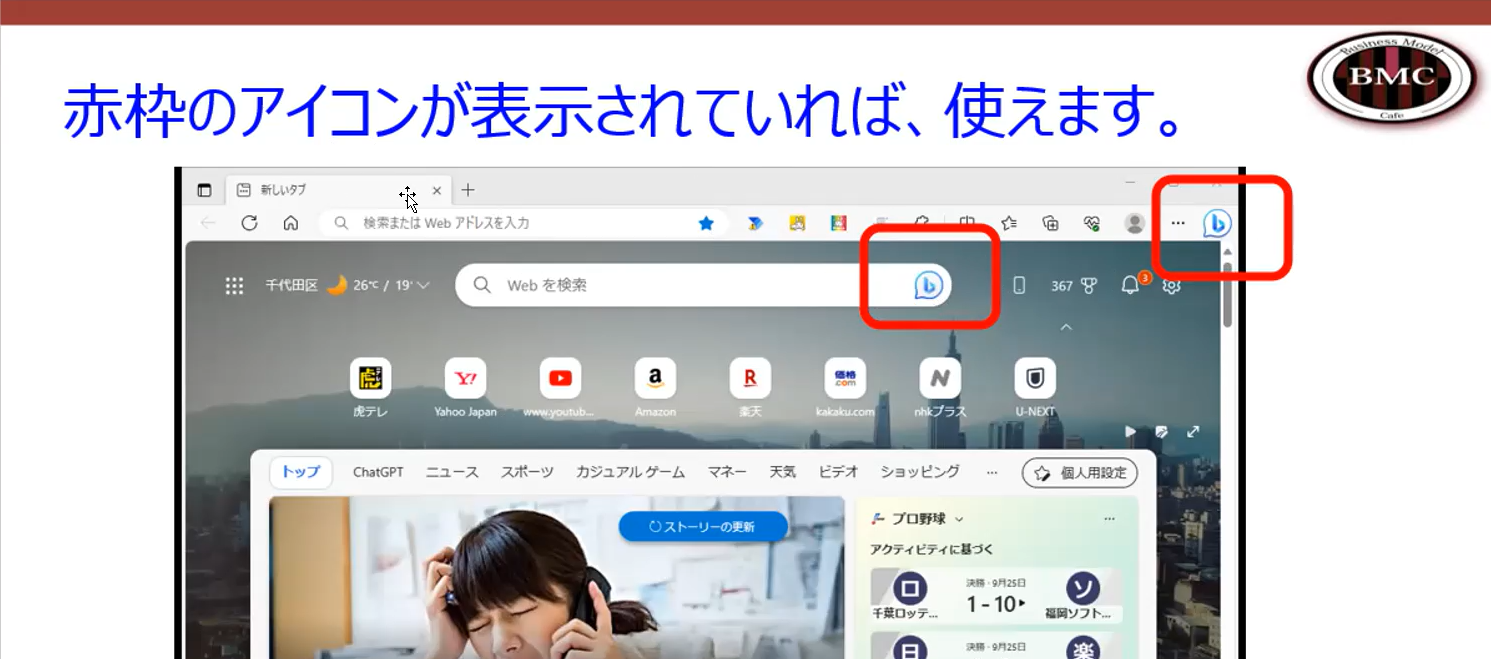Viewport: 1491px width, 659px height.
Task: Open page settings gear icon
Action: [x=1172, y=286]
